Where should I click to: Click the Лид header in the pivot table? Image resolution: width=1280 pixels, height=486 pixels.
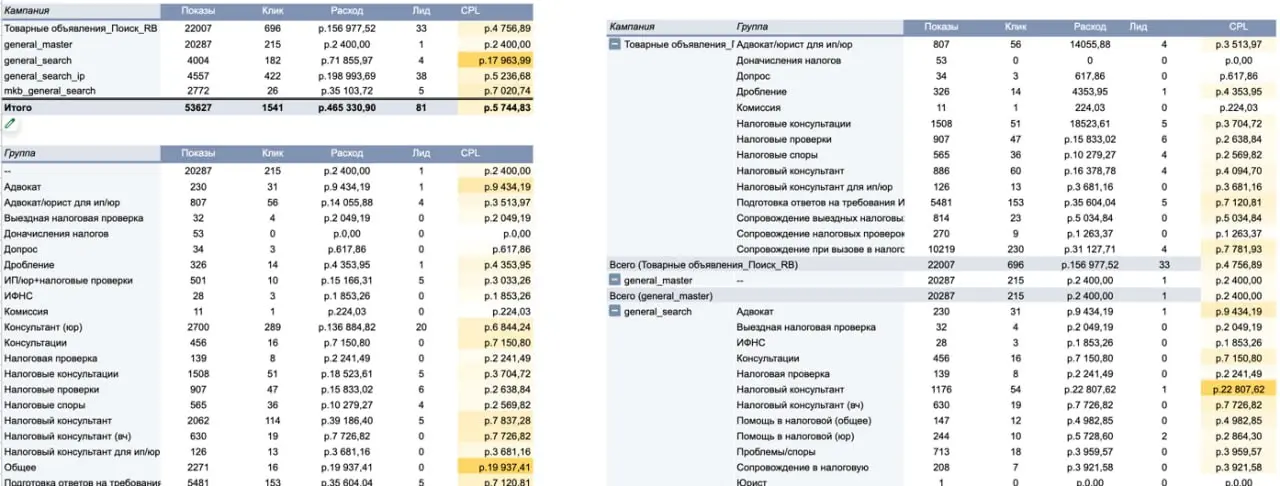tap(1138, 28)
